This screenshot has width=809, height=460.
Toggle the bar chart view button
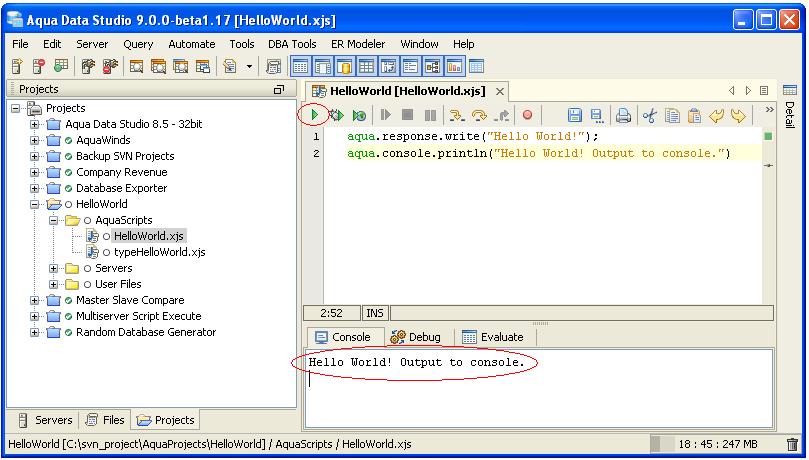(x=455, y=66)
